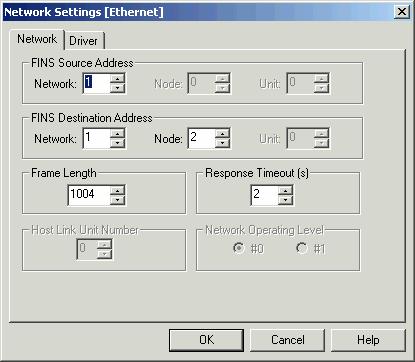Viewport: 415px width, 362px height.
Task: Open Help for network settings
Action: click(x=368, y=340)
